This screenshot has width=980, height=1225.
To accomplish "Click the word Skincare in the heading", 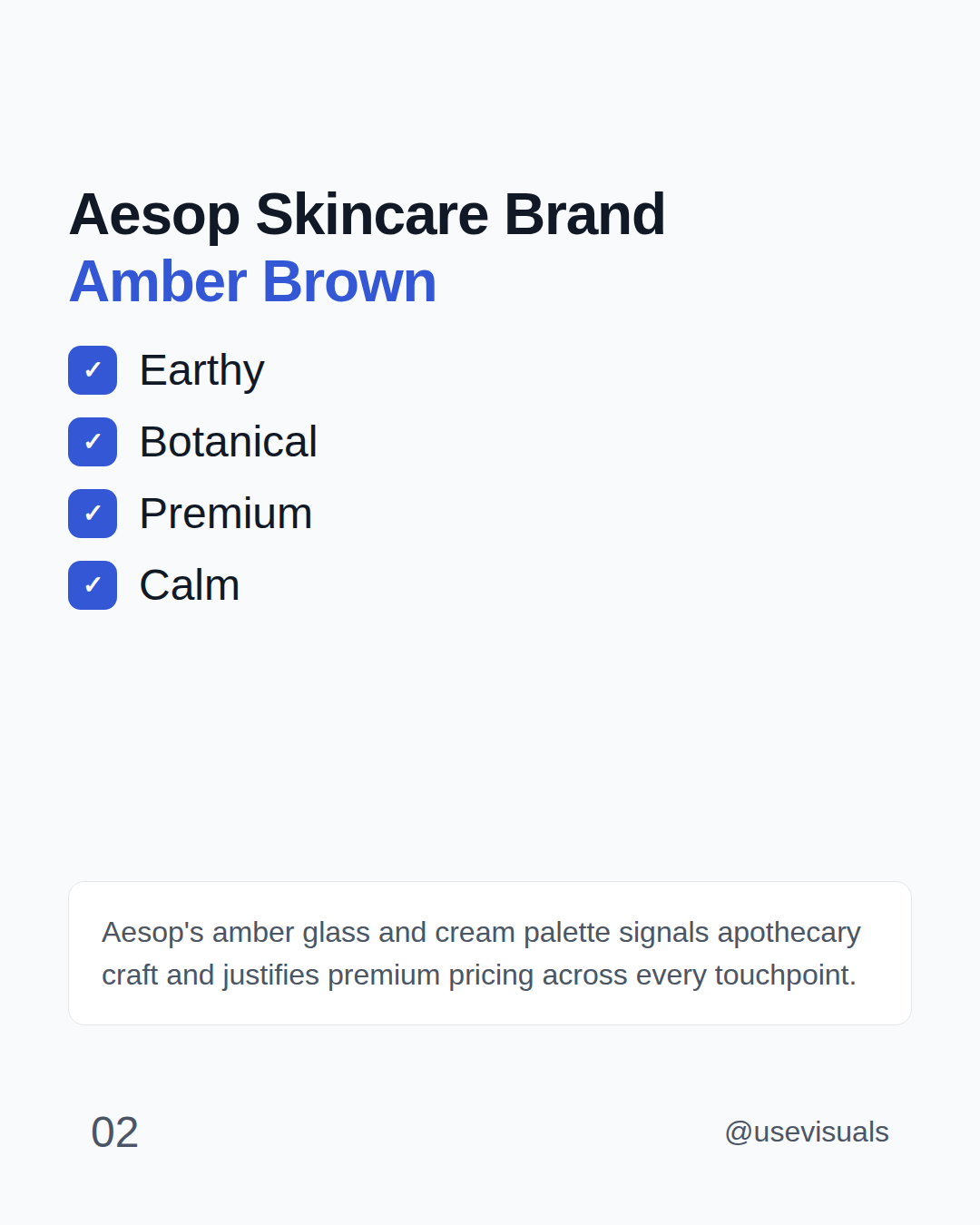I will point(372,215).
